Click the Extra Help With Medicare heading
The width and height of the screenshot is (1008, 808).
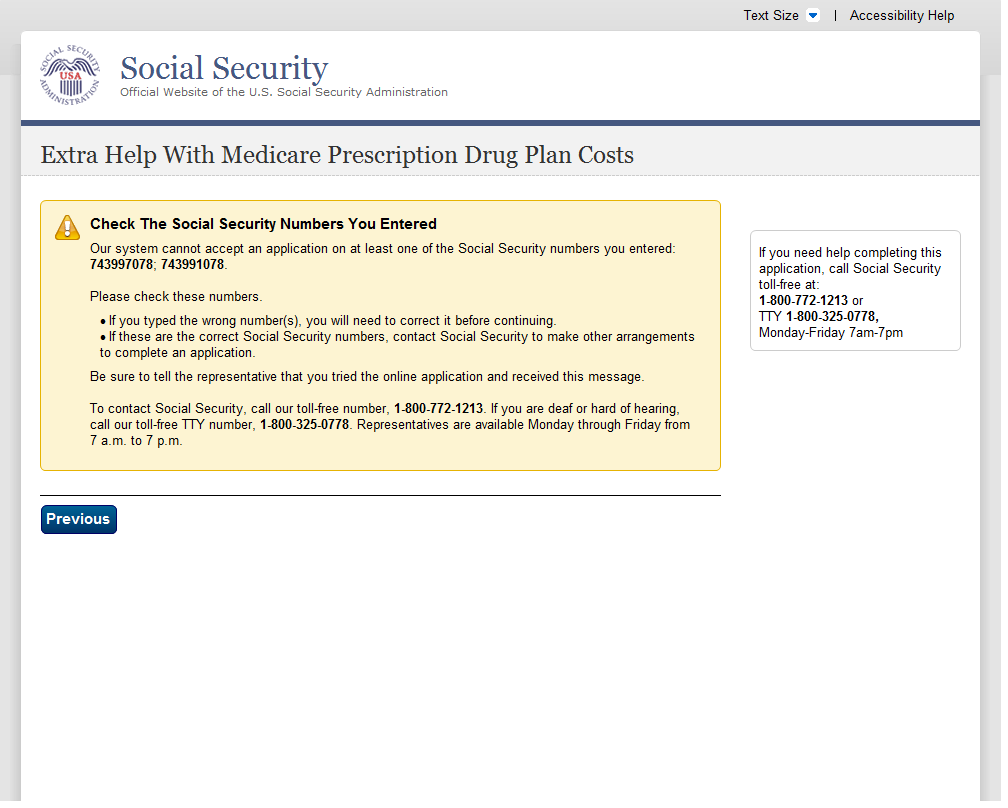coord(337,155)
